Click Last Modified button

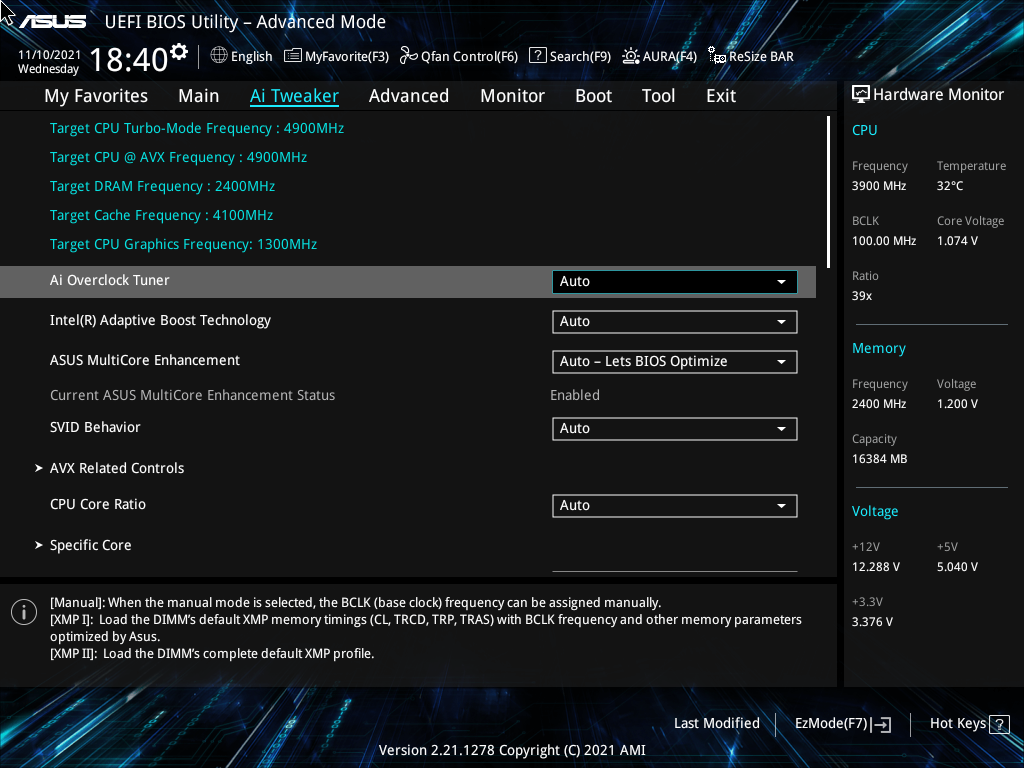(x=716, y=724)
